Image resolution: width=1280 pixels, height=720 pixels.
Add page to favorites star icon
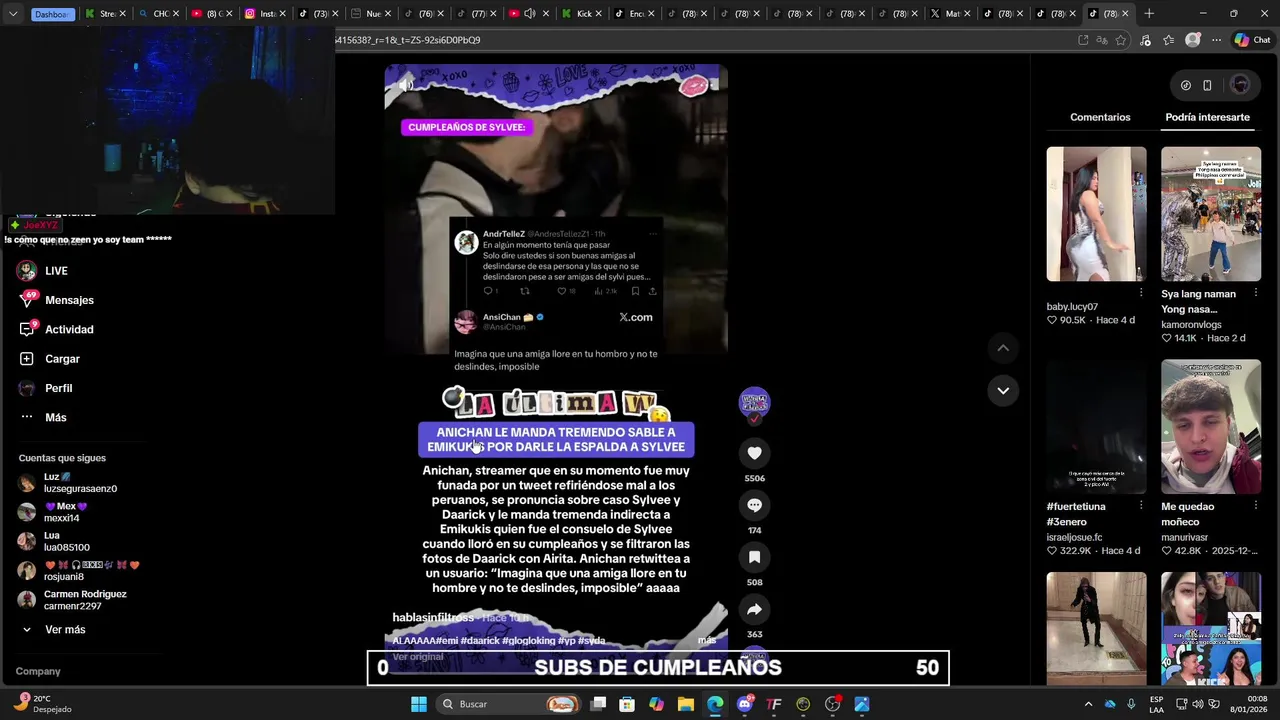click(1121, 40)
